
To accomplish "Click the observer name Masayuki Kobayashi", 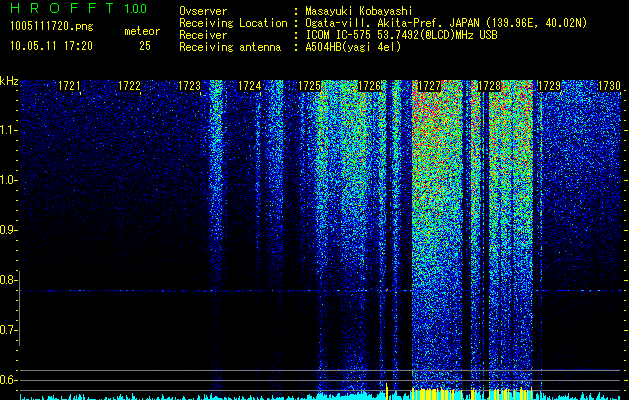I will pos(358,11).
